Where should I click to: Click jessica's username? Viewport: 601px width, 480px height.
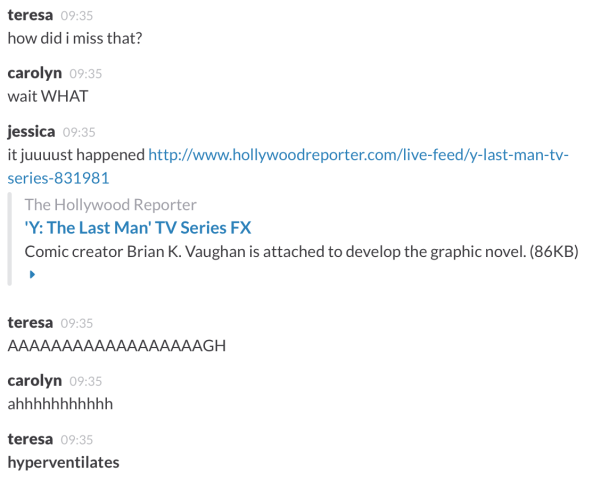pos(31,132)
